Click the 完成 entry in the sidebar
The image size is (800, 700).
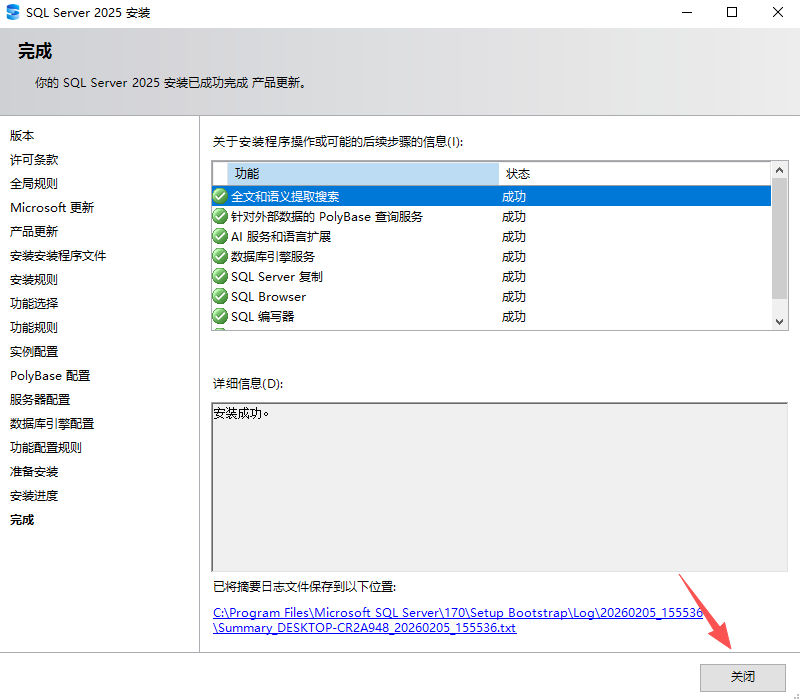click(x=21, y=519)
